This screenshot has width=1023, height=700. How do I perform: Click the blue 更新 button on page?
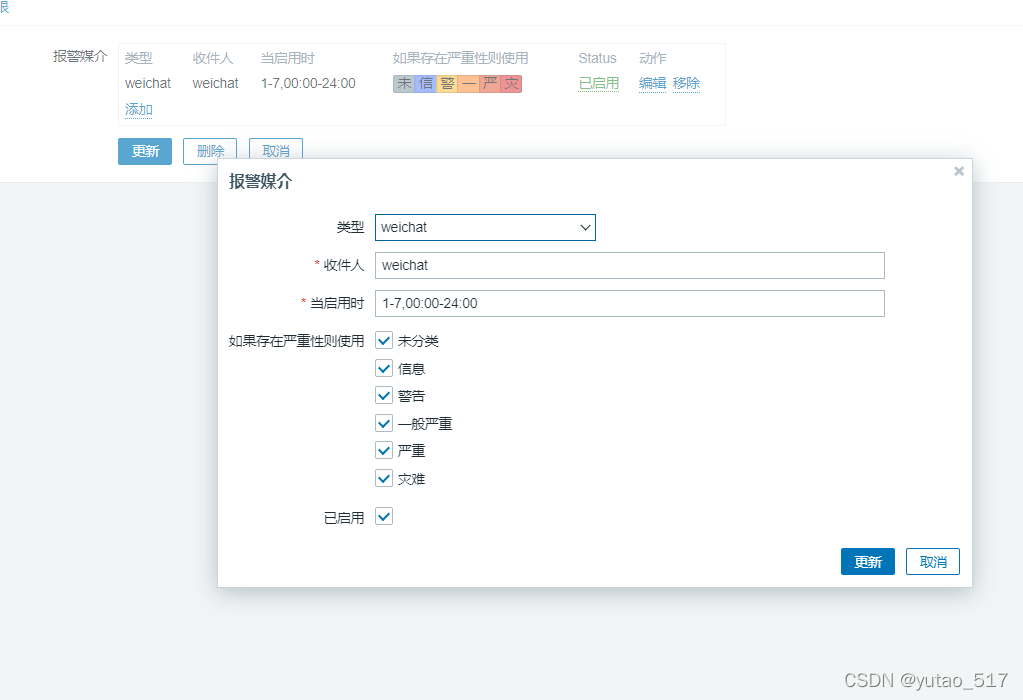click(145, 151)
